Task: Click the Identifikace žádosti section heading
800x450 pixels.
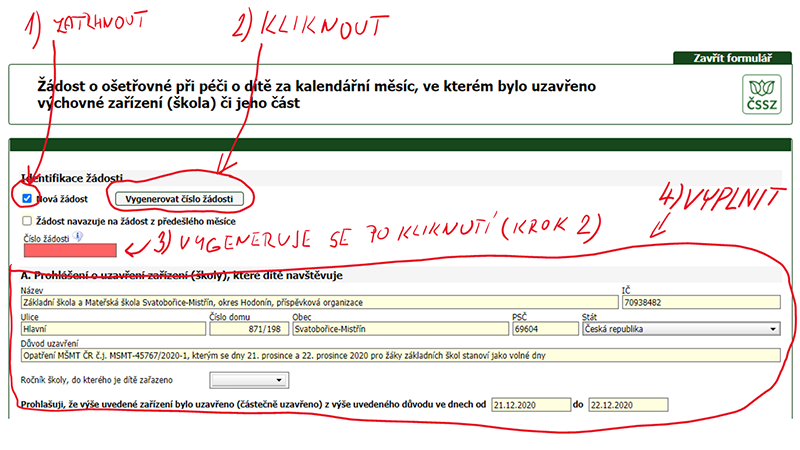Action: click(x=74, y=176)
